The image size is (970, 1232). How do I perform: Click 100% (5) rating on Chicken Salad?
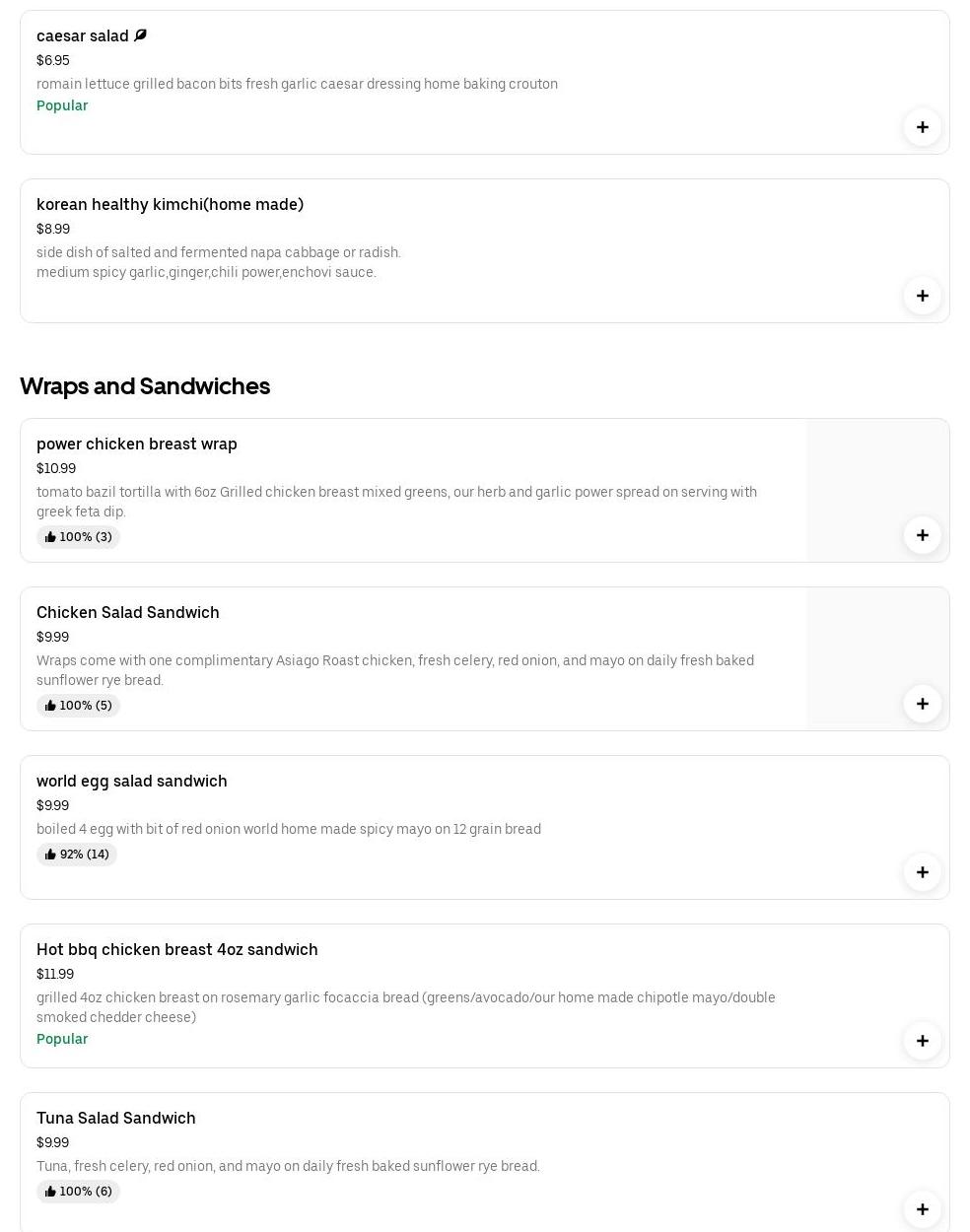pos(78,706)
